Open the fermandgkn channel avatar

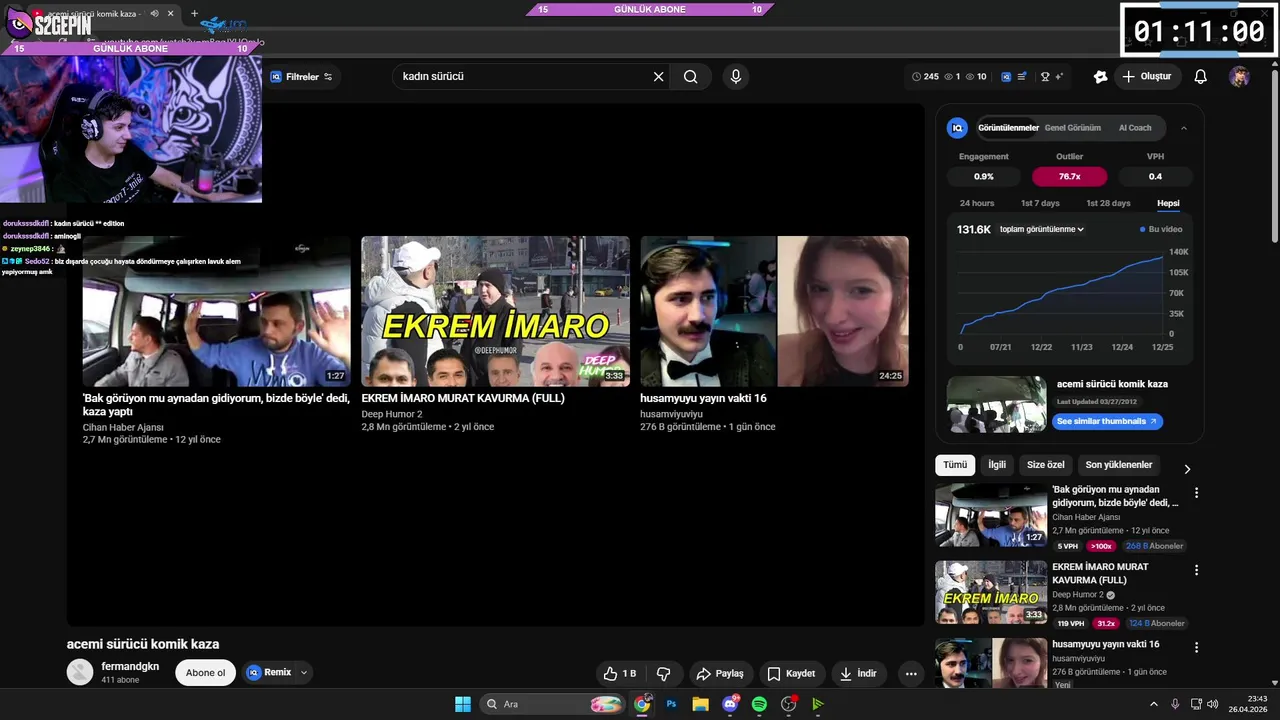(80, 672)
